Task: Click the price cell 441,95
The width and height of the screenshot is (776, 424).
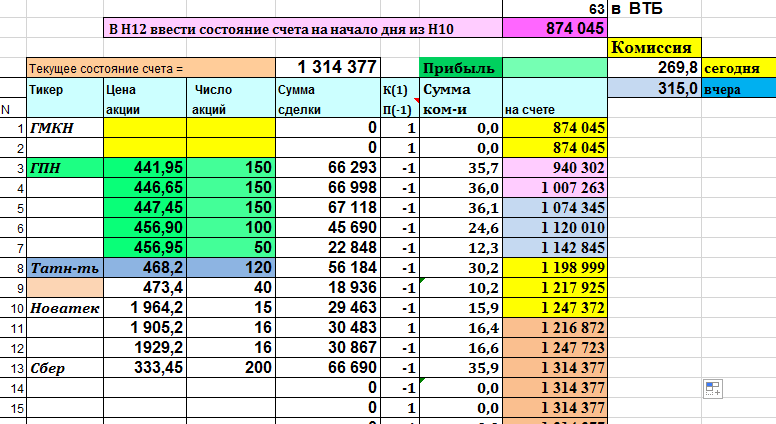Action: pos(145,168)
